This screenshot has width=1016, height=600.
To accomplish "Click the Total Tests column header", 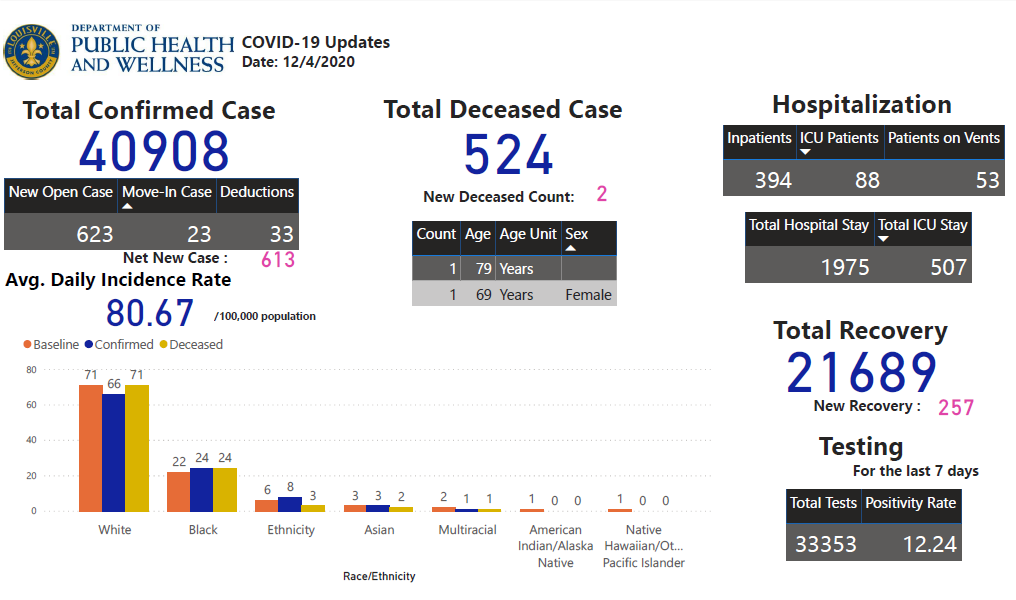I will [823, 504].
